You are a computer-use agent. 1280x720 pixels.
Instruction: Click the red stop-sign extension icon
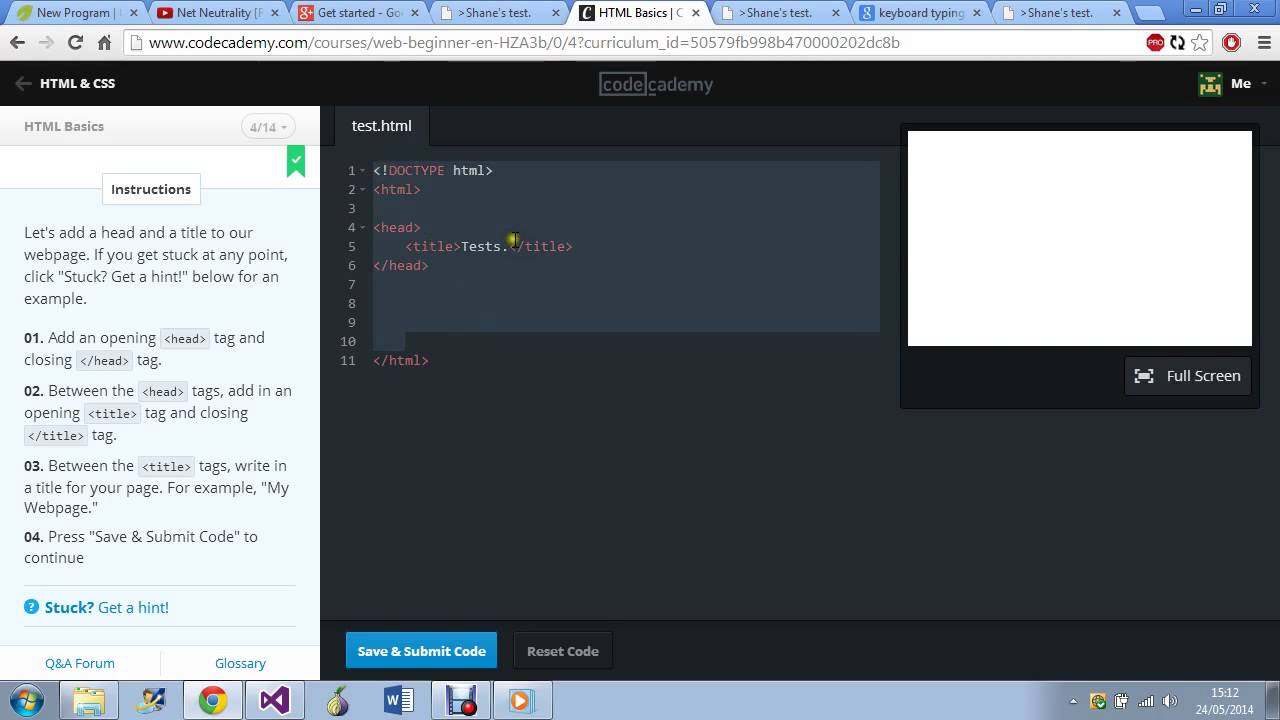[1232, 43]
